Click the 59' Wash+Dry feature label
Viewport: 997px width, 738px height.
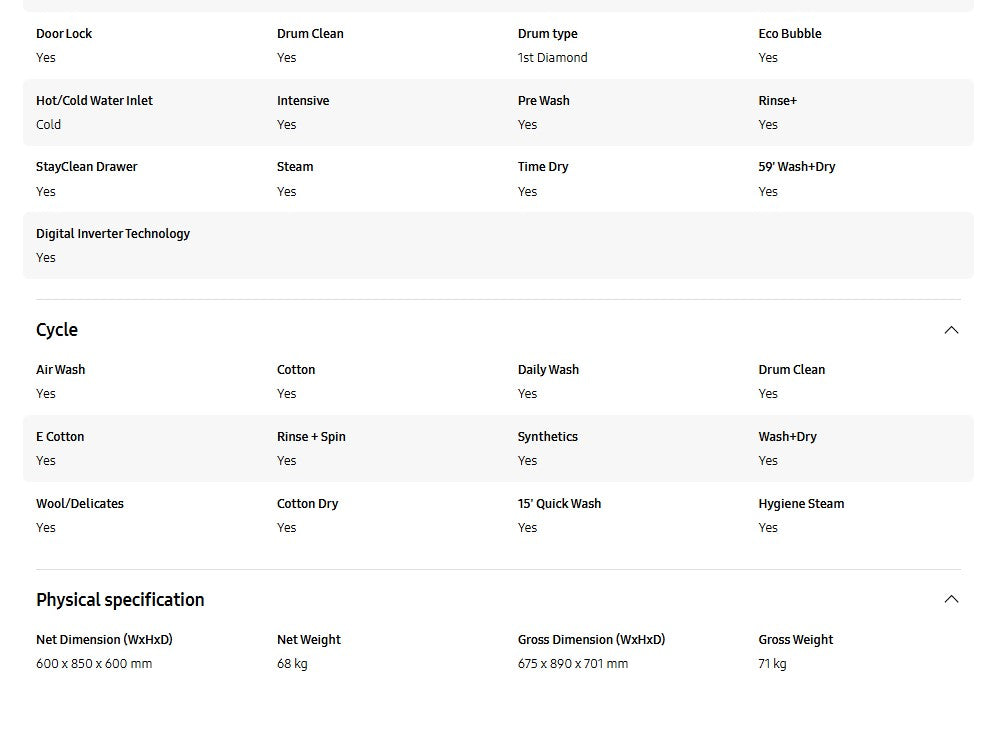point(797,167)
